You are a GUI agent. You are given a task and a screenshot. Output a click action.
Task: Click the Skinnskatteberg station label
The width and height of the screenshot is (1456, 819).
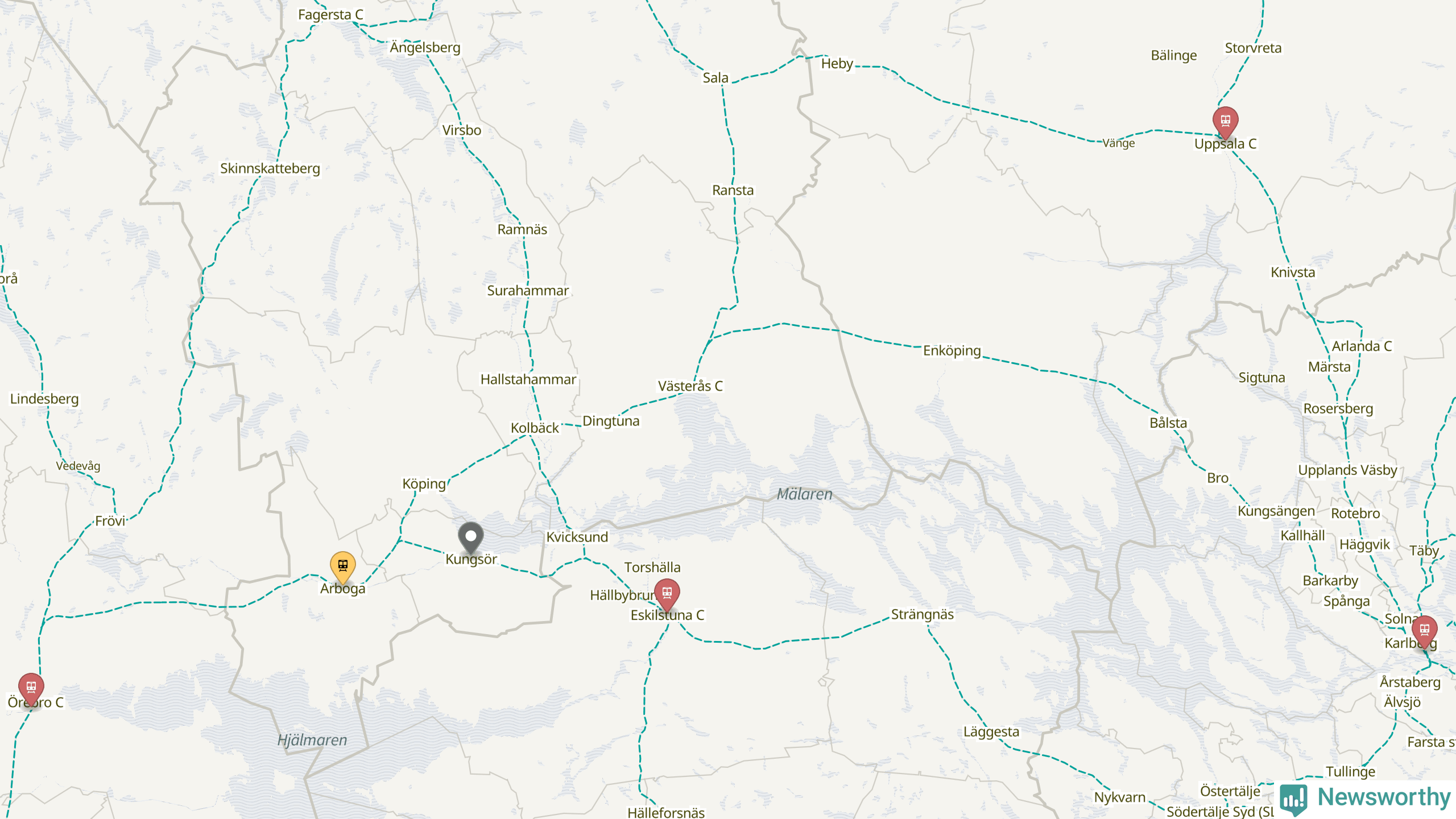click(x=270, y=169)
